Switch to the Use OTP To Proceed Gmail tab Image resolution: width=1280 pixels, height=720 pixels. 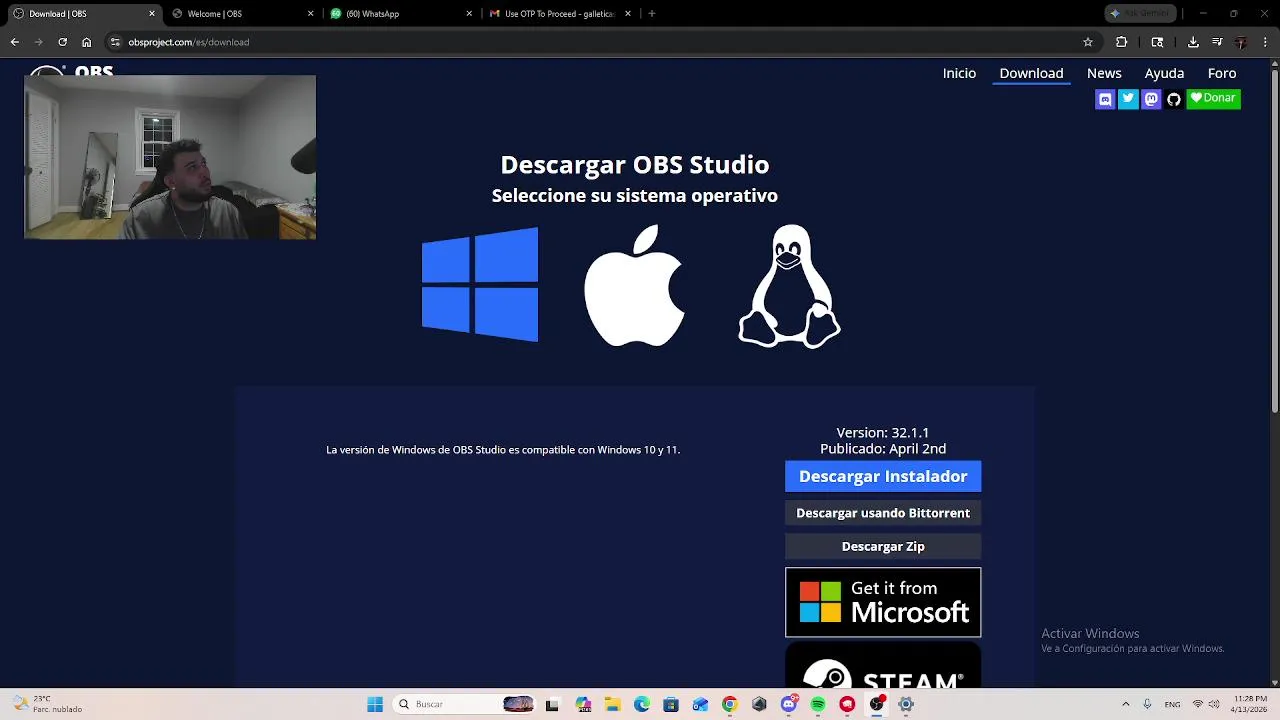[558, 14]
